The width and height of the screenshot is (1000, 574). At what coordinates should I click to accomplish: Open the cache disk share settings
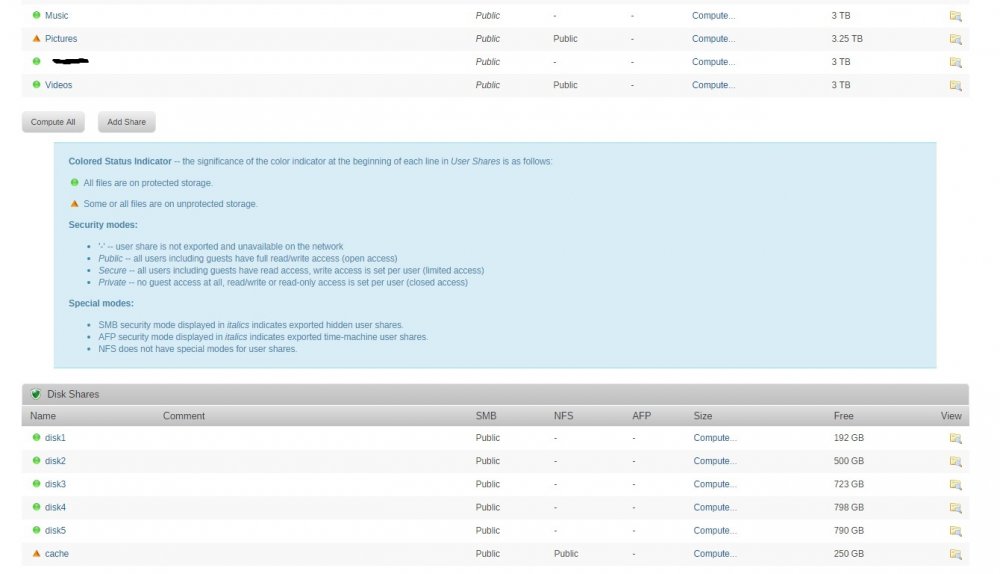pyautogui.click(x=56, y=554)
